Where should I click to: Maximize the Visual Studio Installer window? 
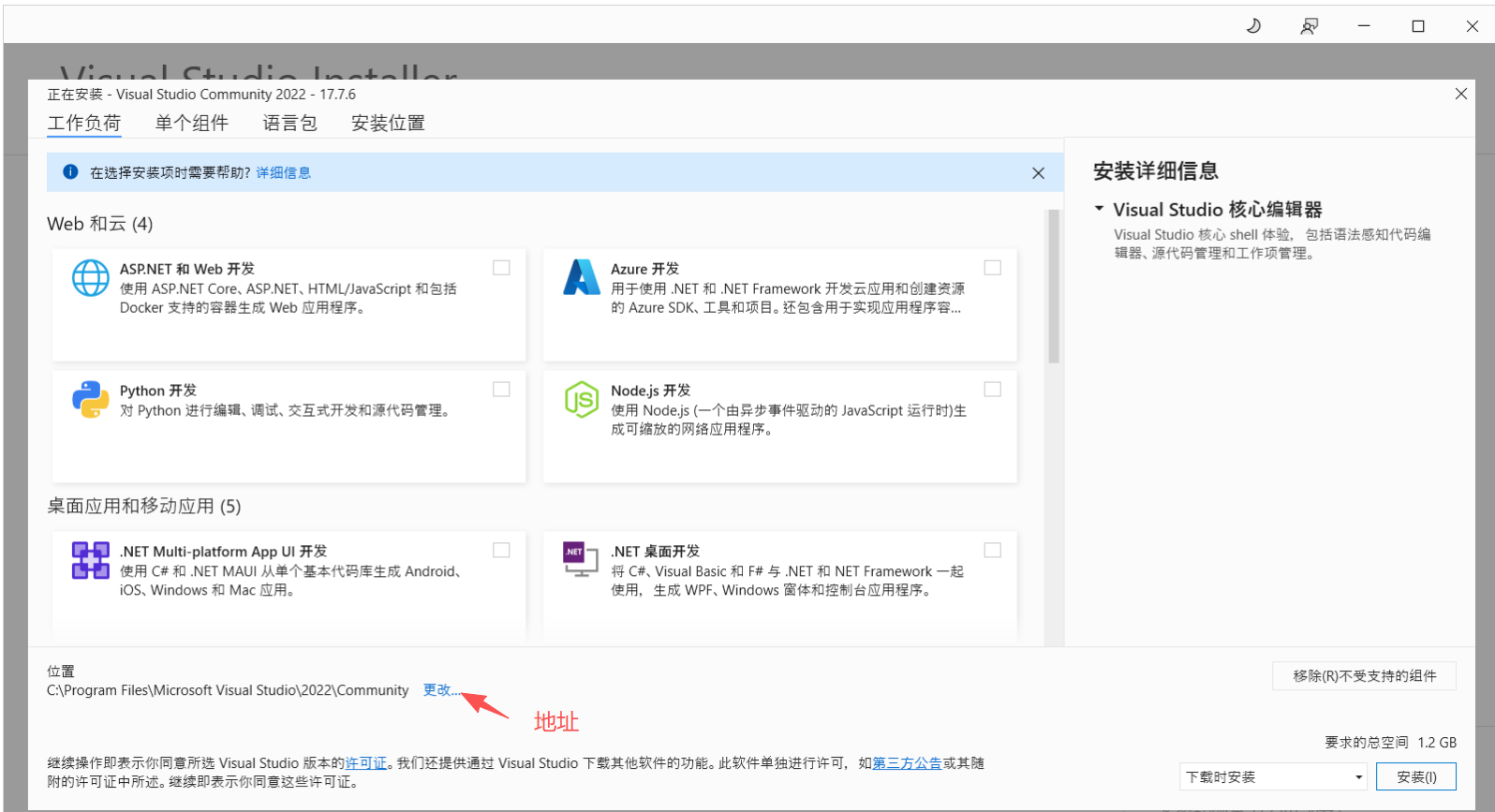(x=1418, y=26)
